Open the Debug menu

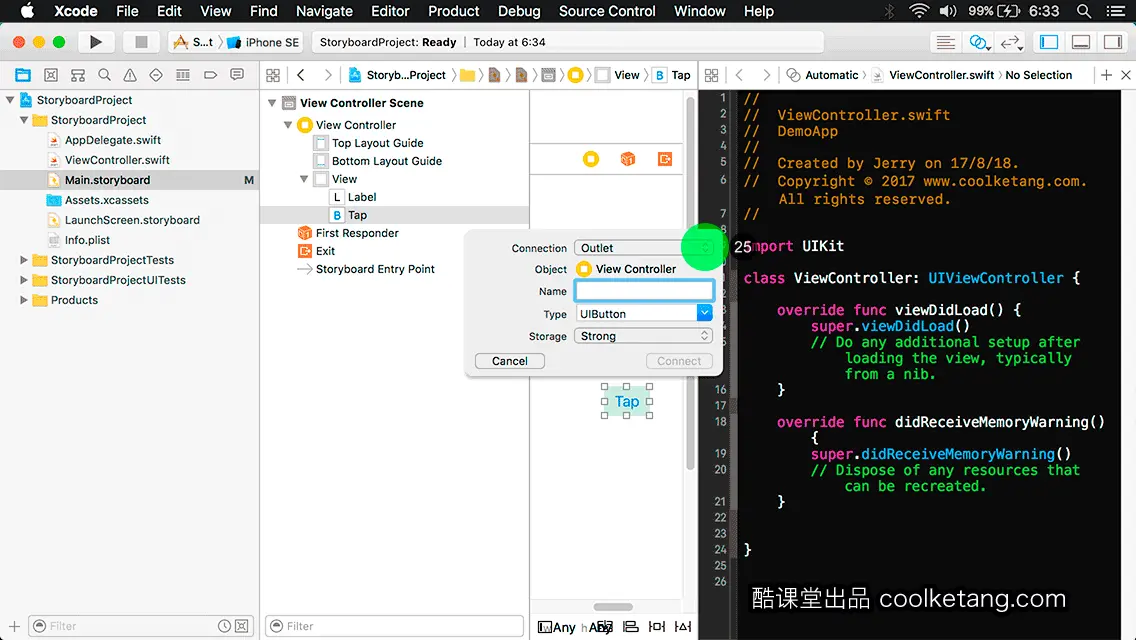click(519, 11)
